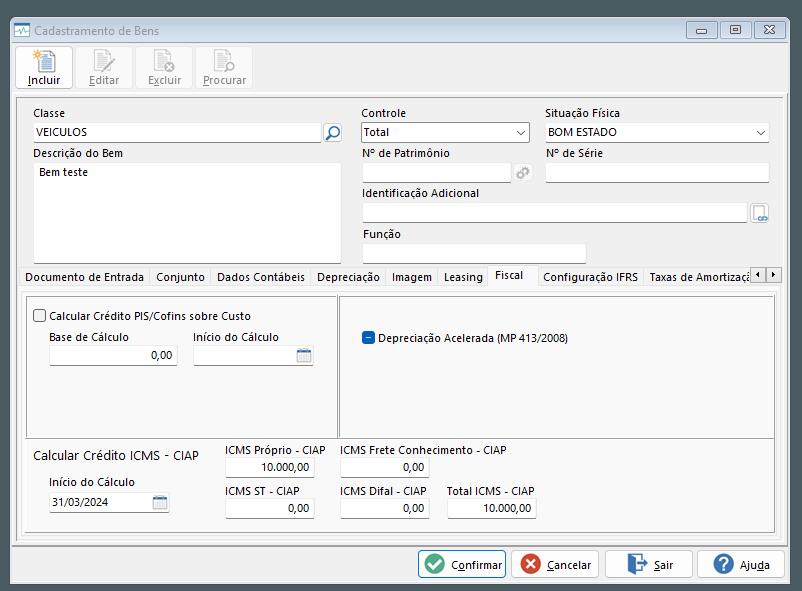Open calendar picker for ICMS CIAP start date
This screenshot has width=802, height=591.
point(160,502)
